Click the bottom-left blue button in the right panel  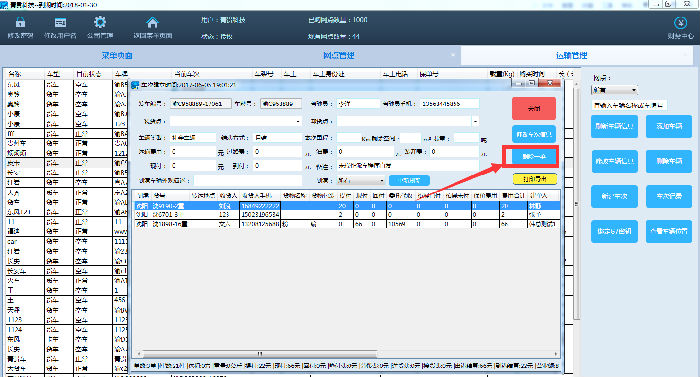click(x=614, y=231)
